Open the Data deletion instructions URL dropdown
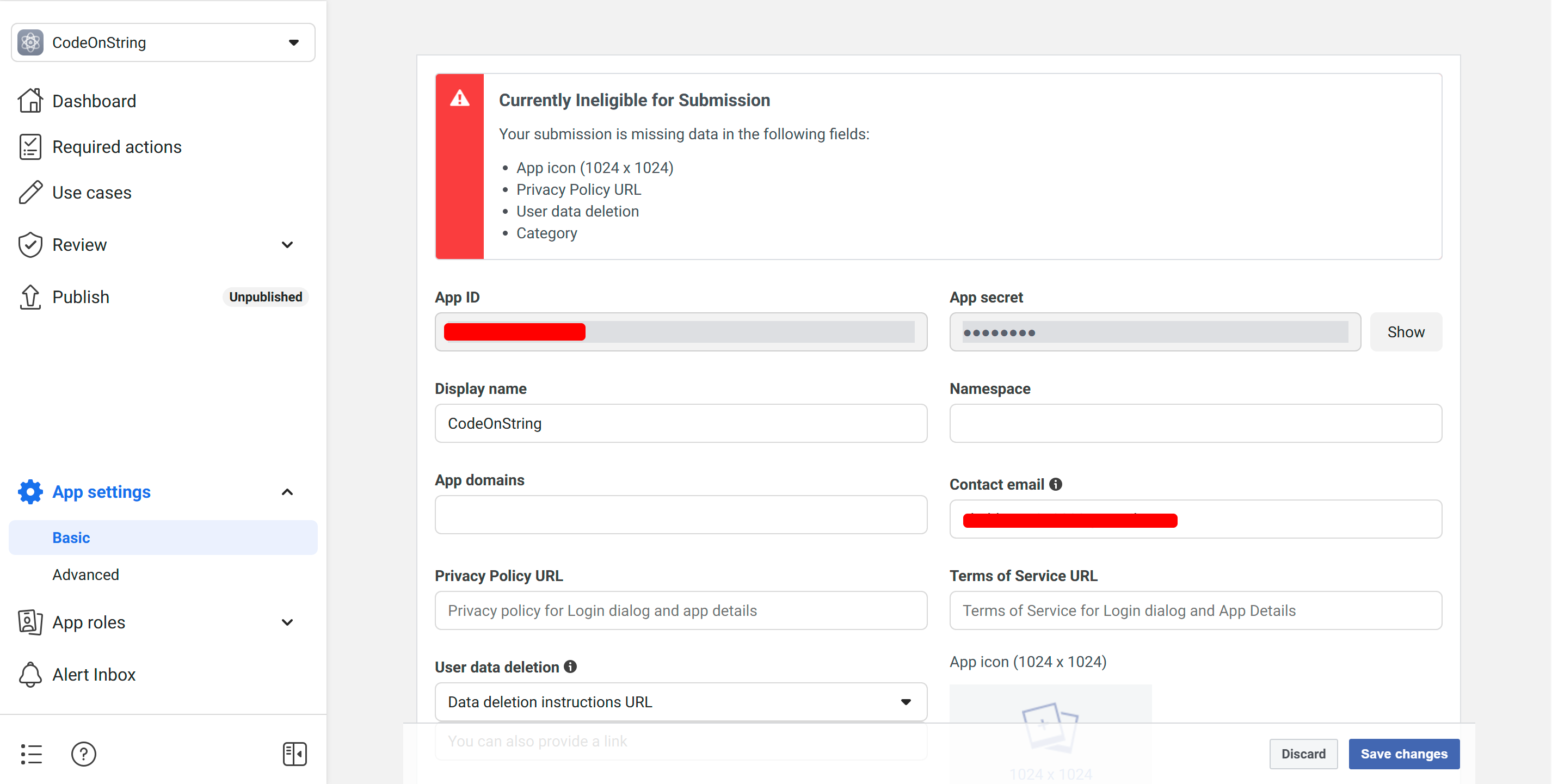Viewport: 1552px width, 784px height. click(681, 702)
